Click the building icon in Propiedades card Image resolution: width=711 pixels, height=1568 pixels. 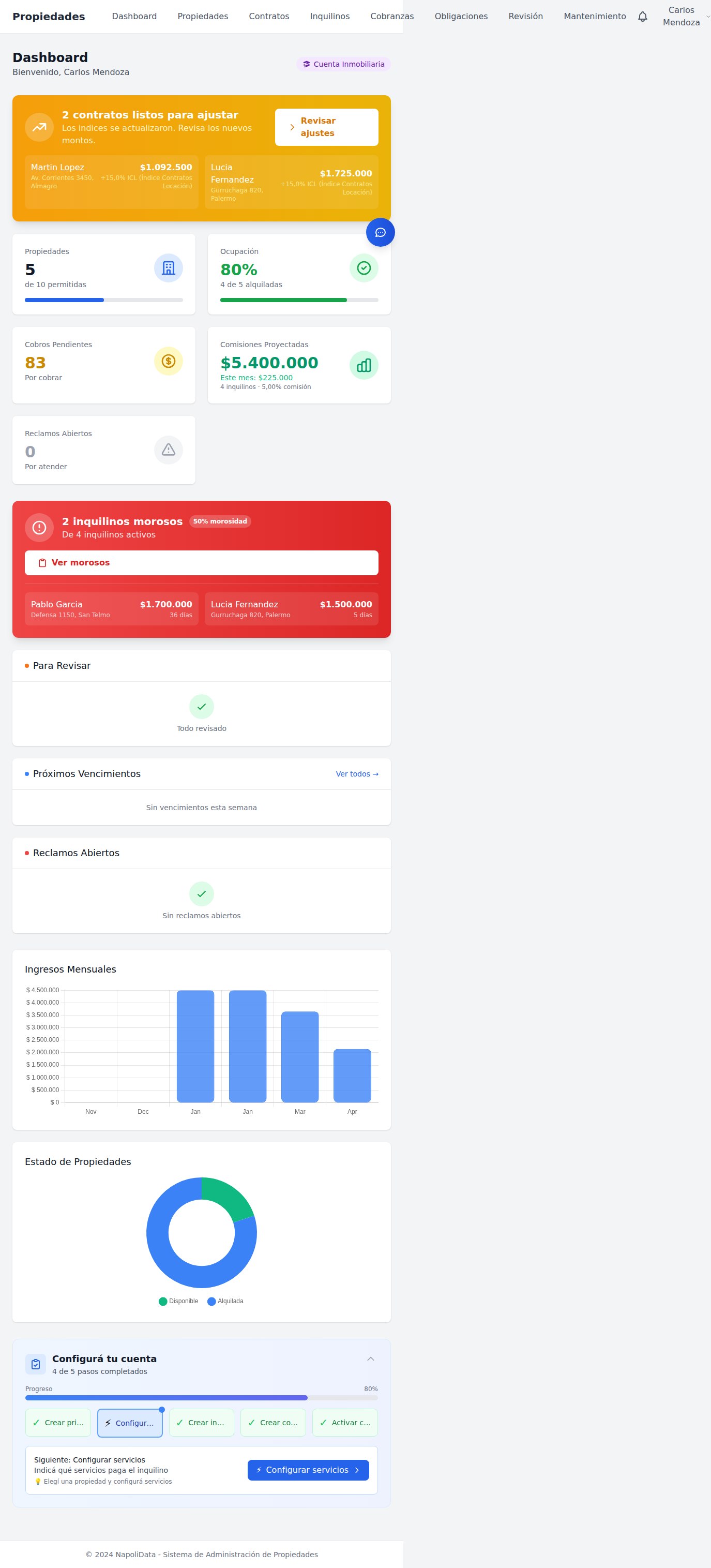pos(169,268)
